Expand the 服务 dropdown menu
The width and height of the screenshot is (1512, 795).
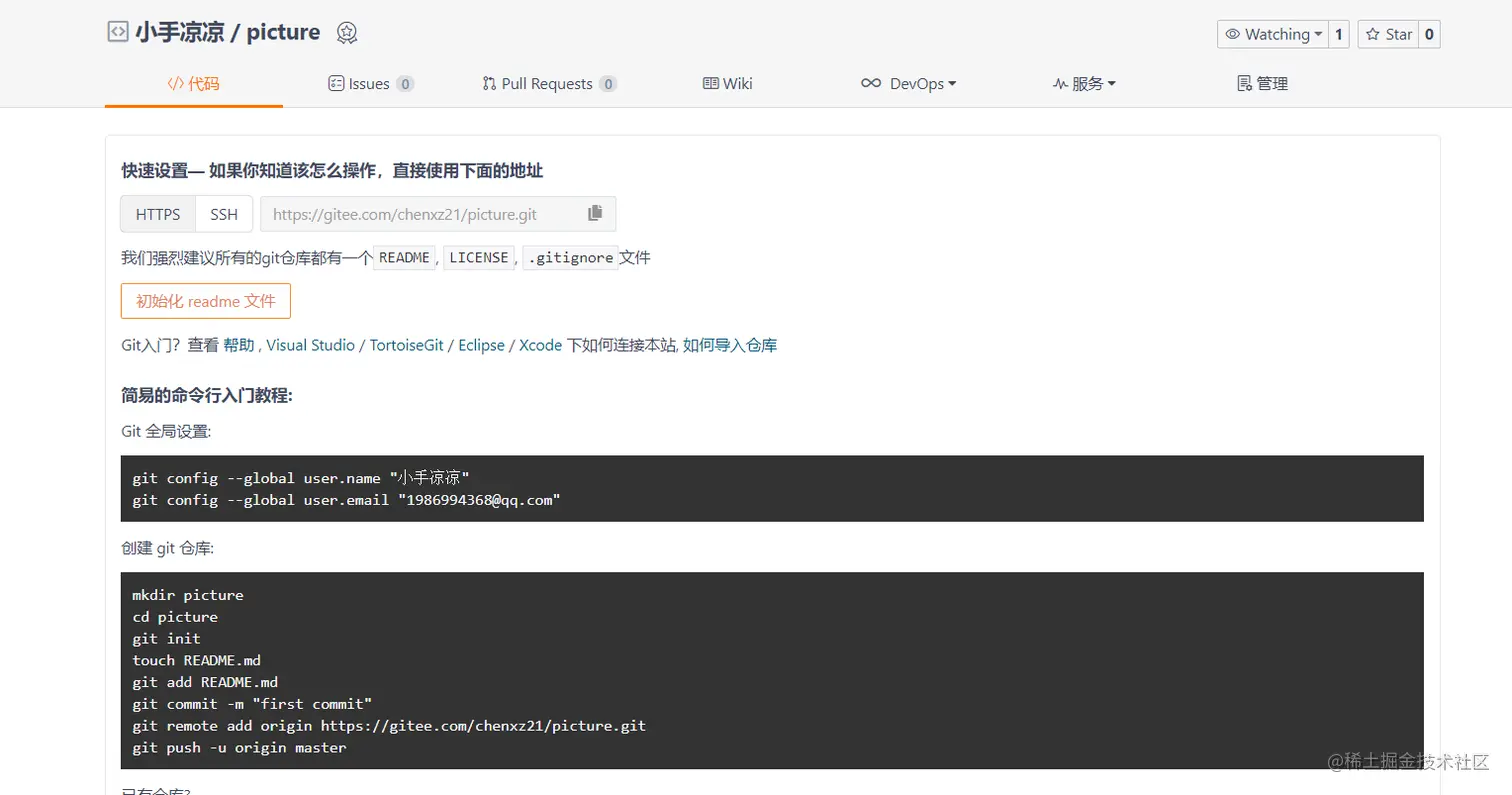point(1084,84)
